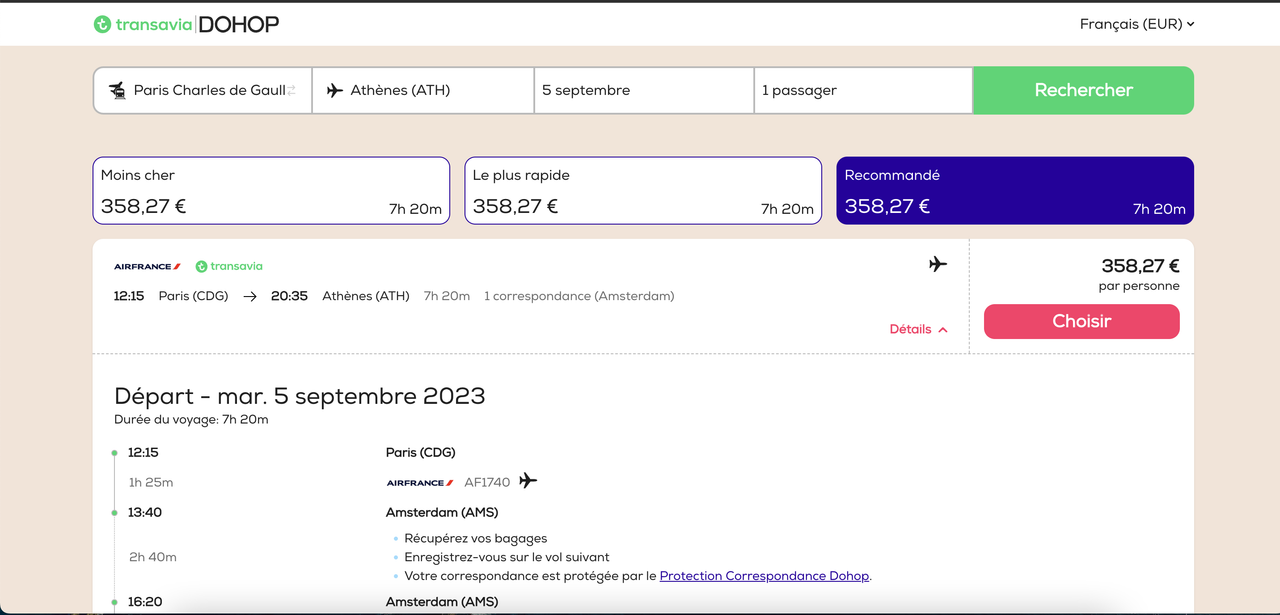Click the train-plane icon in origin field
The height and width of the screenshot is (615, 1280).
(x=117, y=91)
